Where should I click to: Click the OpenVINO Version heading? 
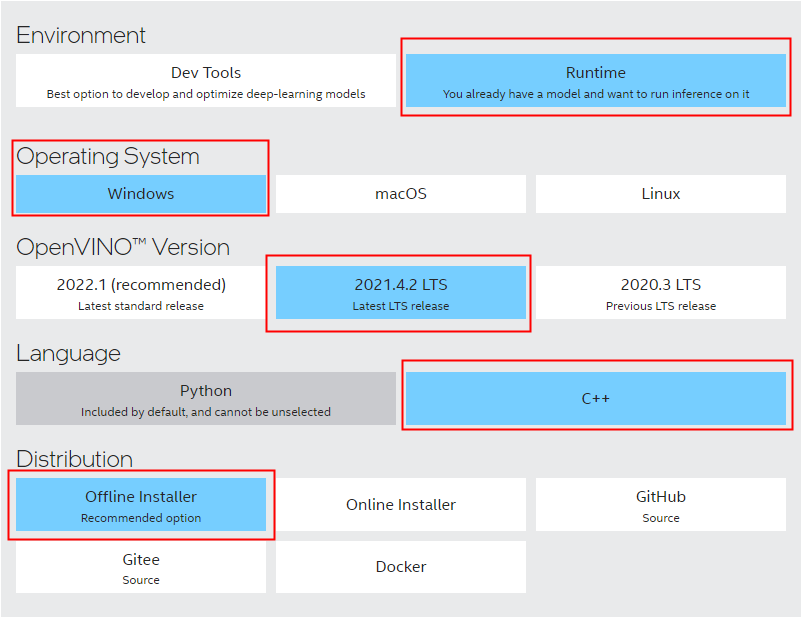pos(123,247)
